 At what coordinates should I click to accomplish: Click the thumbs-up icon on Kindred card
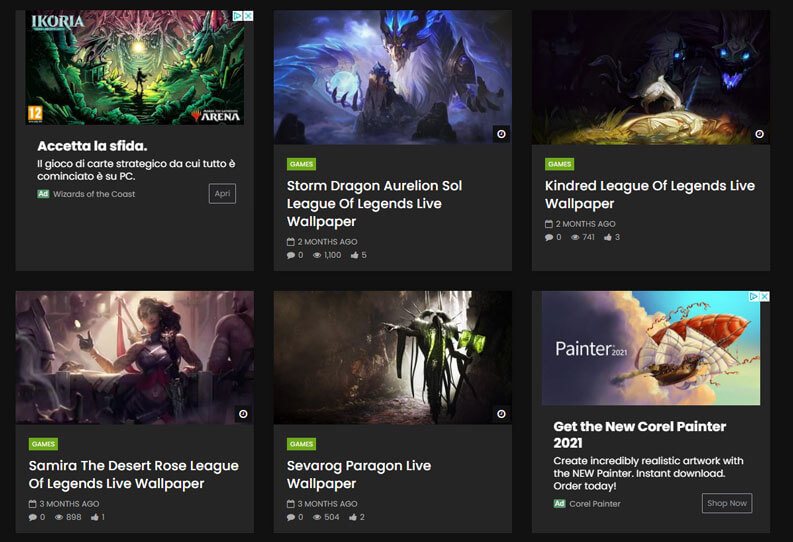click(x=608, y=237)
